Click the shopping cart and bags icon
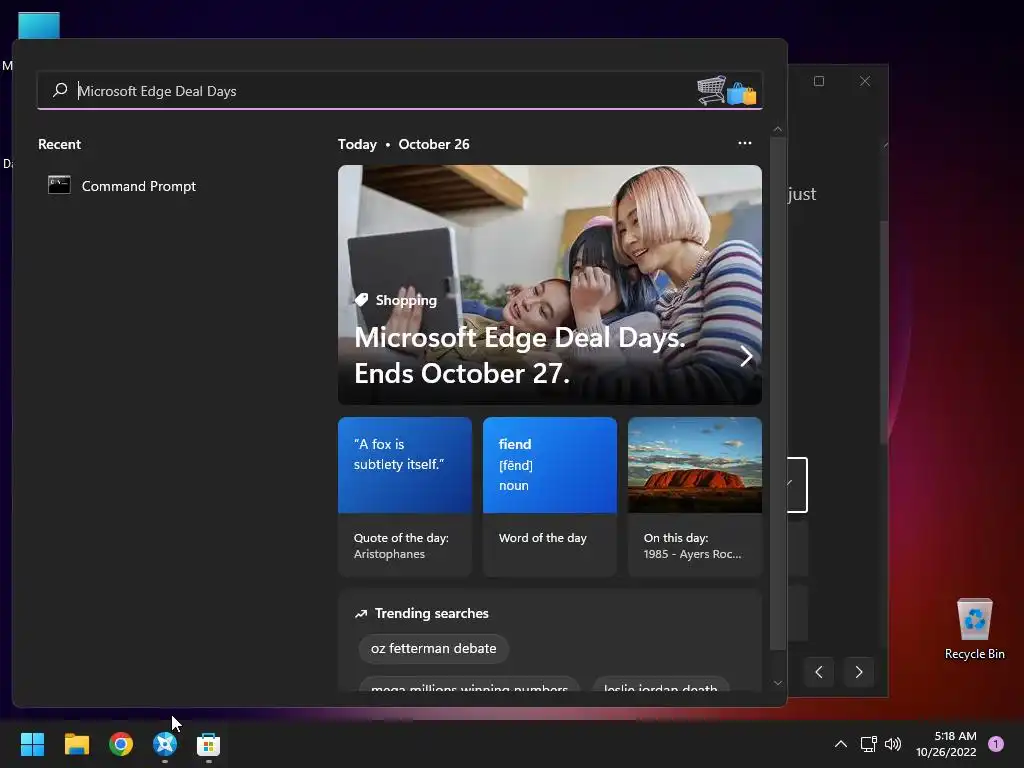 click(727, 91)
